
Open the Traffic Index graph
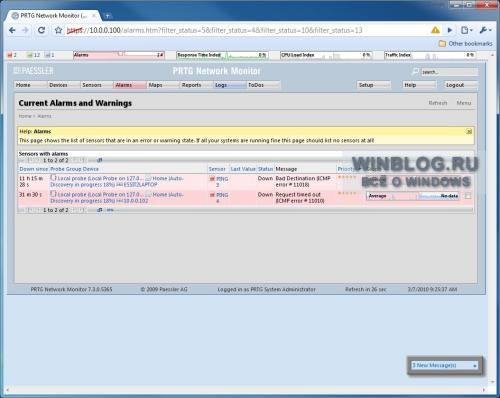coord(430,55)
